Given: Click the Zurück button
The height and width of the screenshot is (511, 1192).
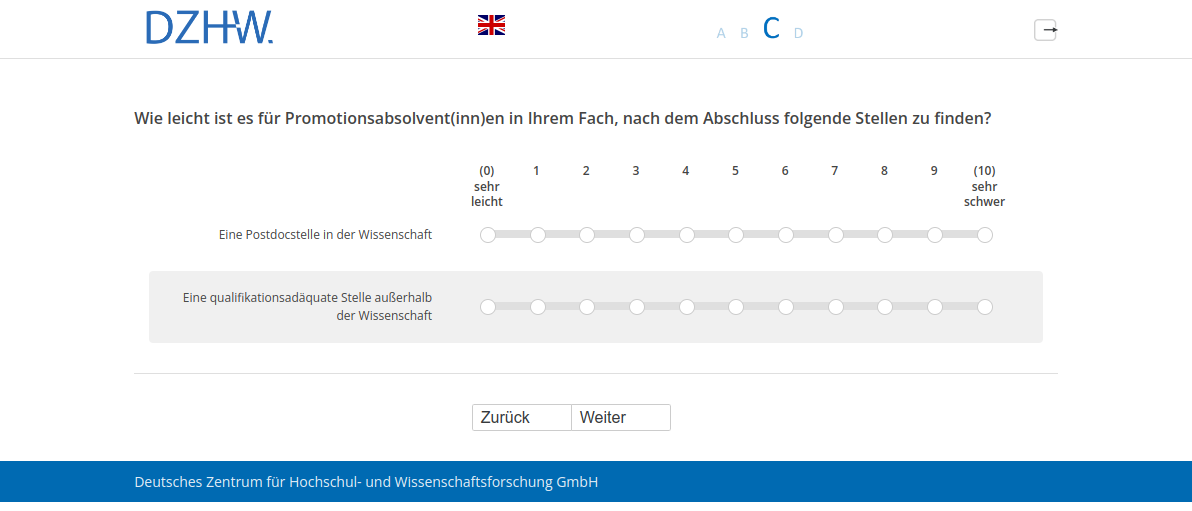Looking at the screenshot, I should click(x=521, y=417).
